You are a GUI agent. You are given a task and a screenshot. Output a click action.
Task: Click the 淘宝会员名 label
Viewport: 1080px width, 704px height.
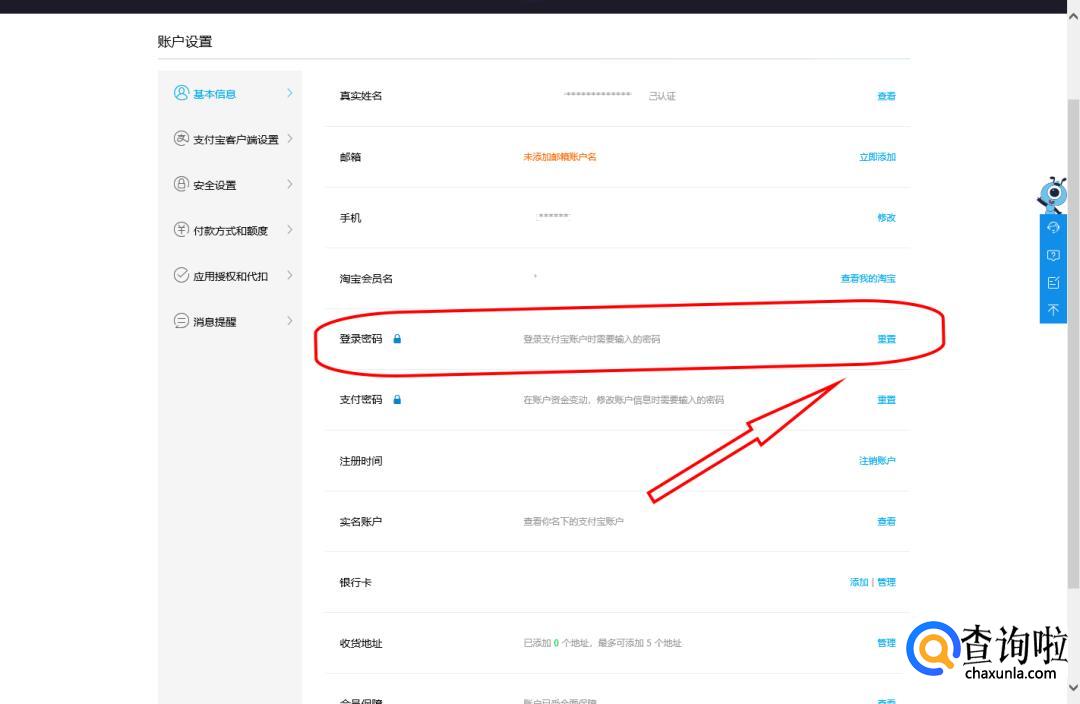[366, 278]
